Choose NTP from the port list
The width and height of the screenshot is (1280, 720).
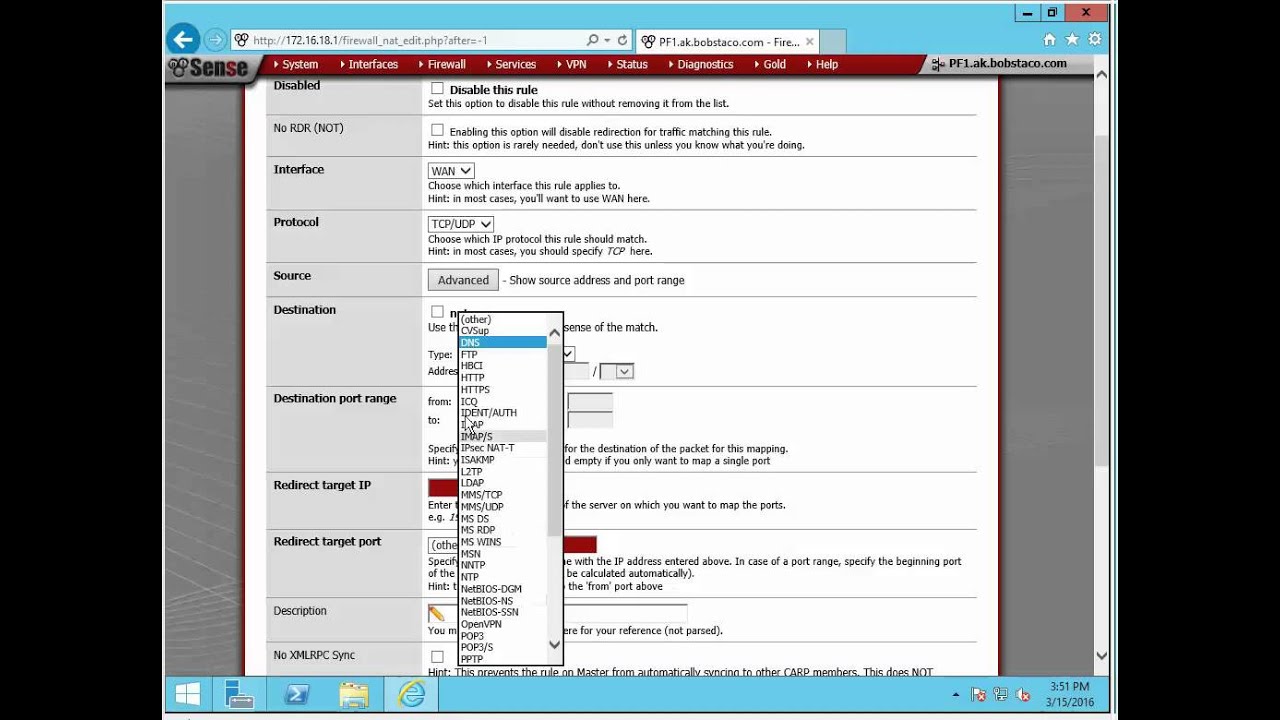tap(503, 577)
